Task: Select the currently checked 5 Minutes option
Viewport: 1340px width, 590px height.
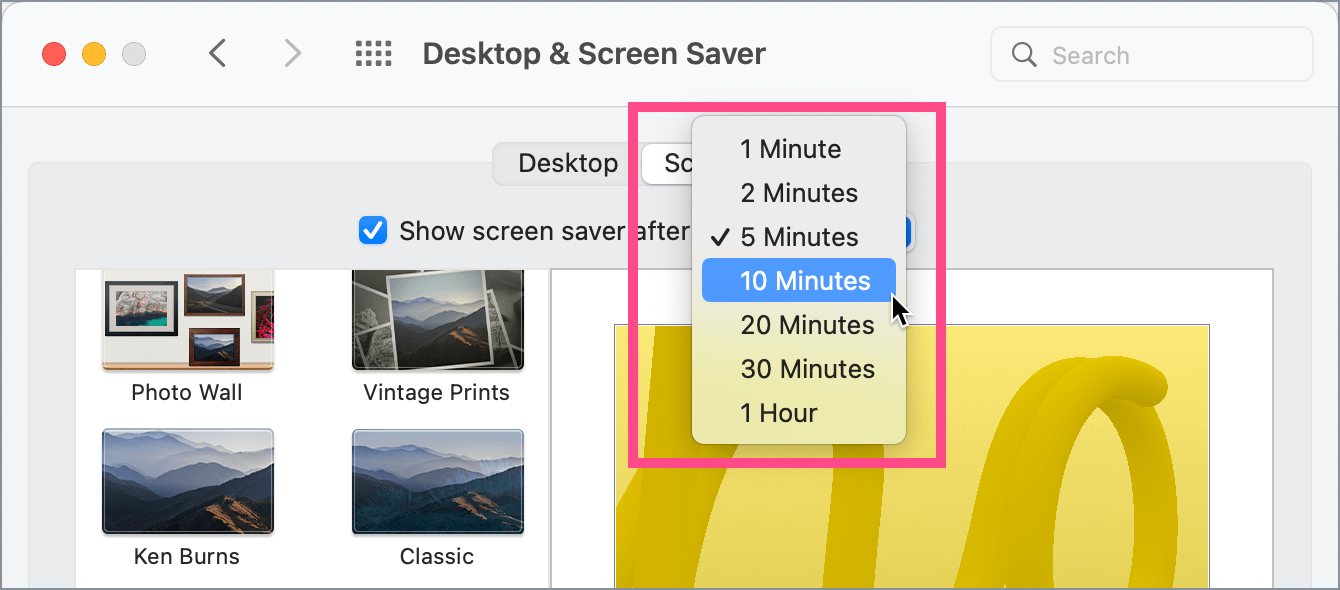Action: pyautogui.click(x=797, y=237)
